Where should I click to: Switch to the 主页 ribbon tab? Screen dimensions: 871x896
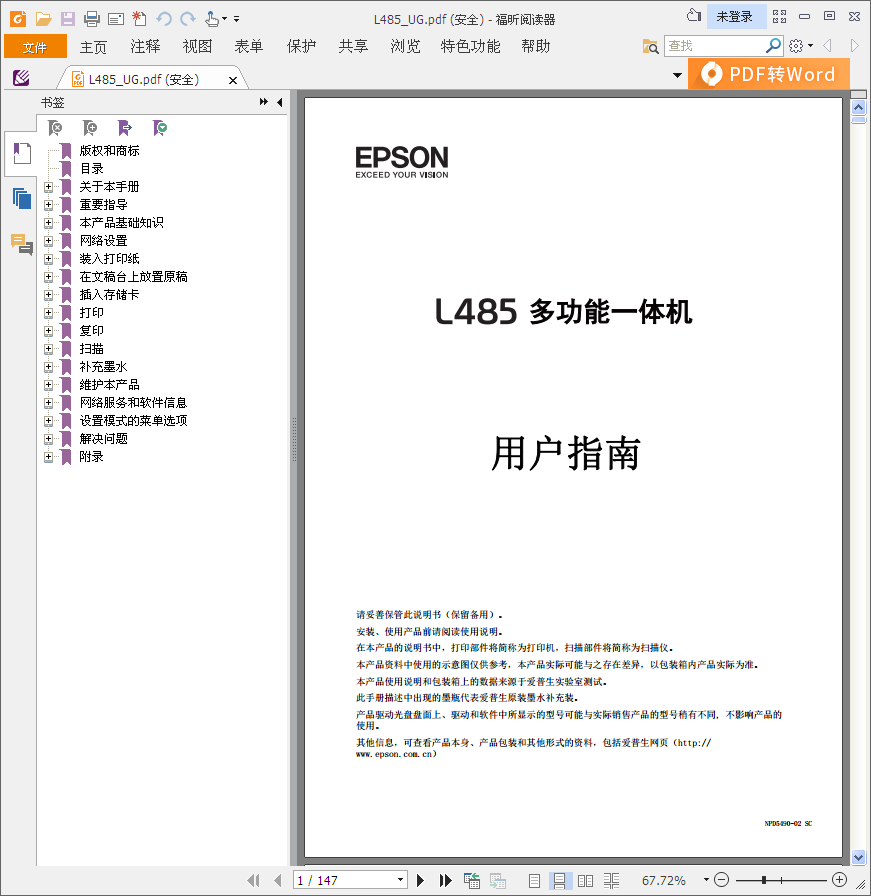(93, 47)
